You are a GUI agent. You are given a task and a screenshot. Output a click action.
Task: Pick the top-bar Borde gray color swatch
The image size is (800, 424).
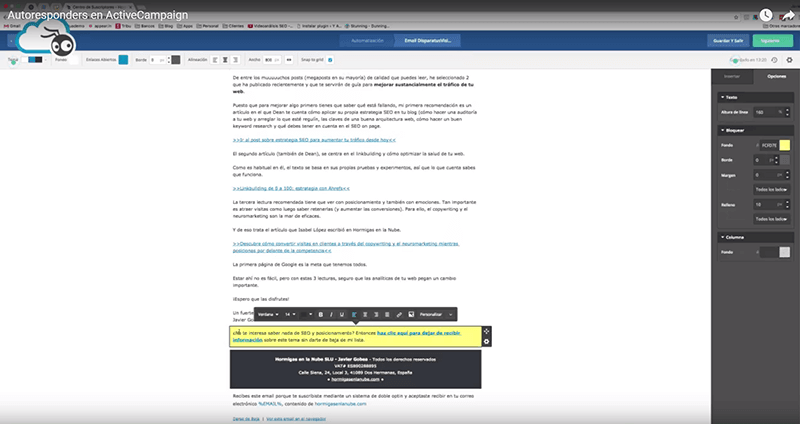176,60
